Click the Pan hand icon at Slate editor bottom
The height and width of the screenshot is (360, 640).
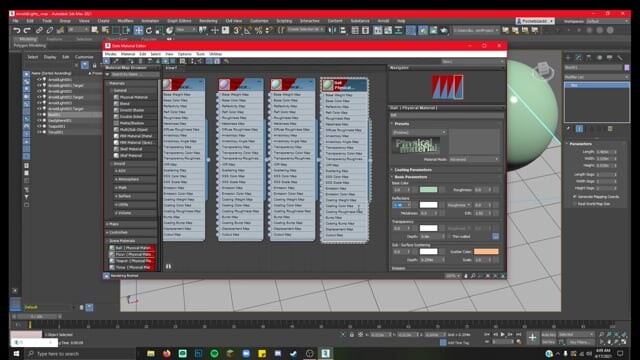coord(466,276)
